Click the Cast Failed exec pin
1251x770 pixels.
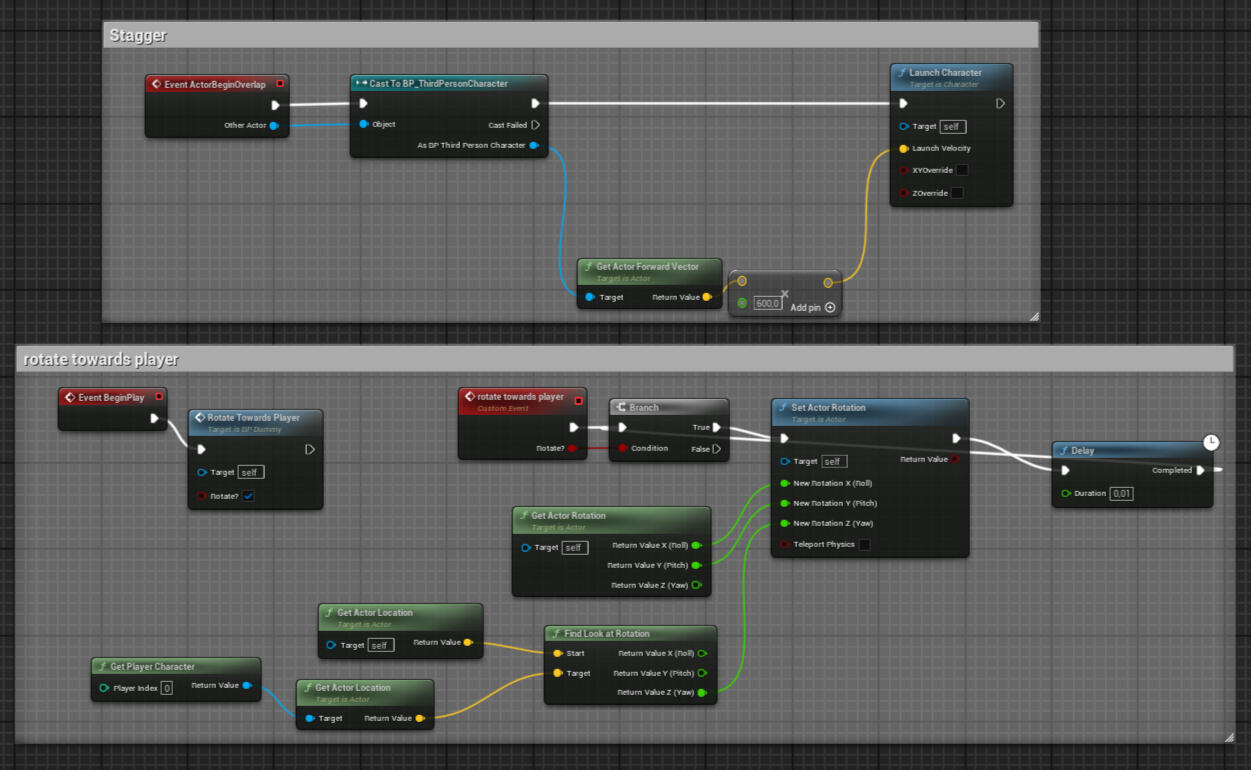coord(536,125)
